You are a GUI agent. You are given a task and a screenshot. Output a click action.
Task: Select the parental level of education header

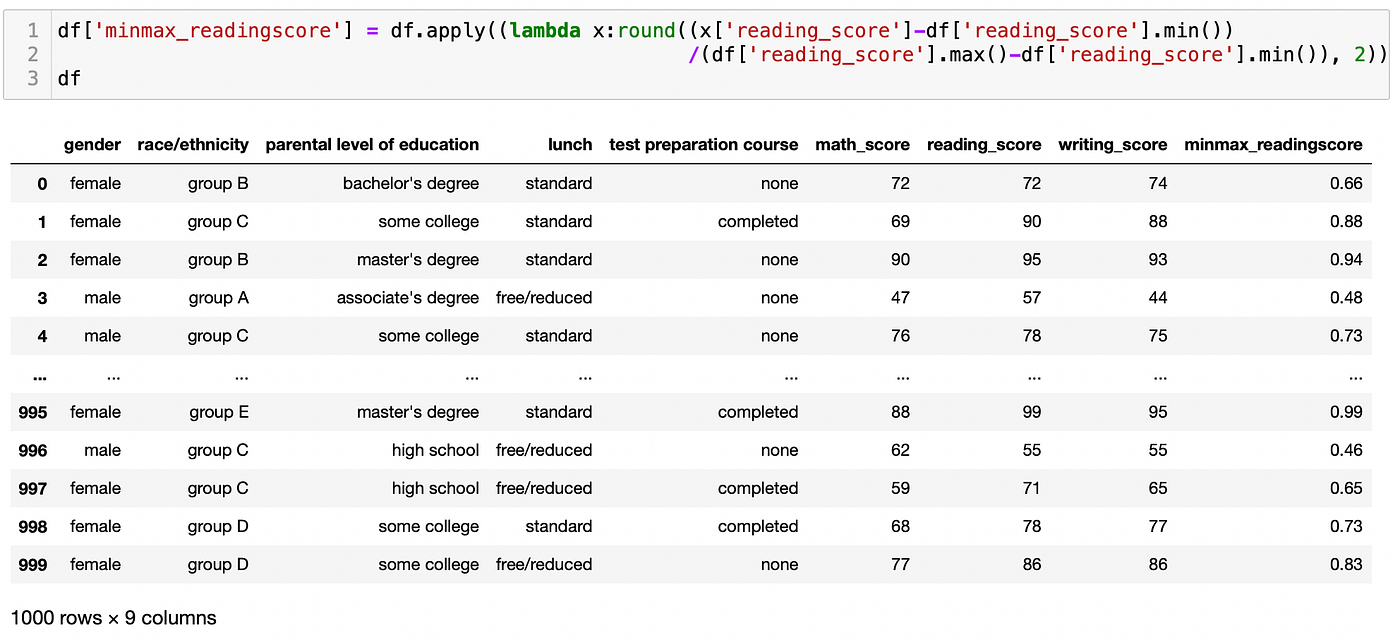tap(372, 145)
